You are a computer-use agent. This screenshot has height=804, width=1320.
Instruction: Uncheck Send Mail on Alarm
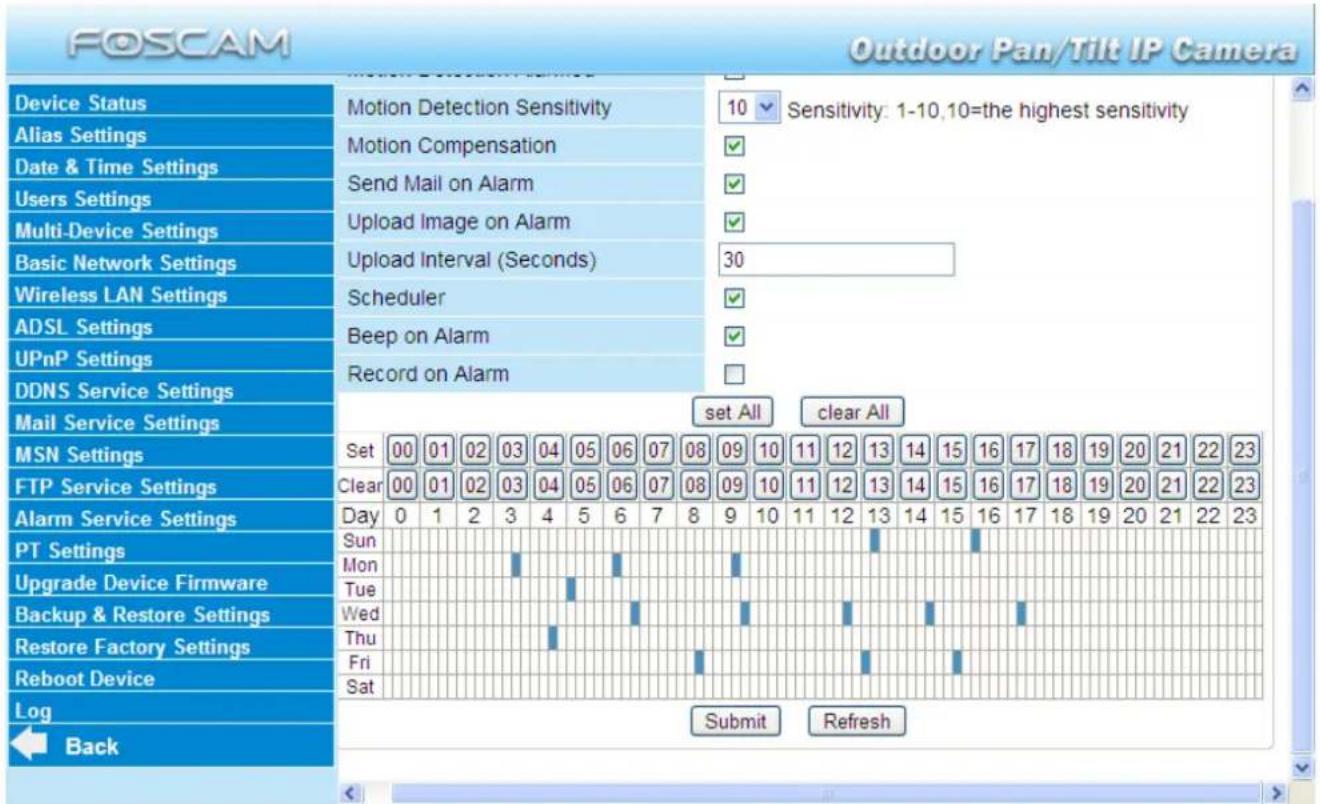click(x=734, y=184)
